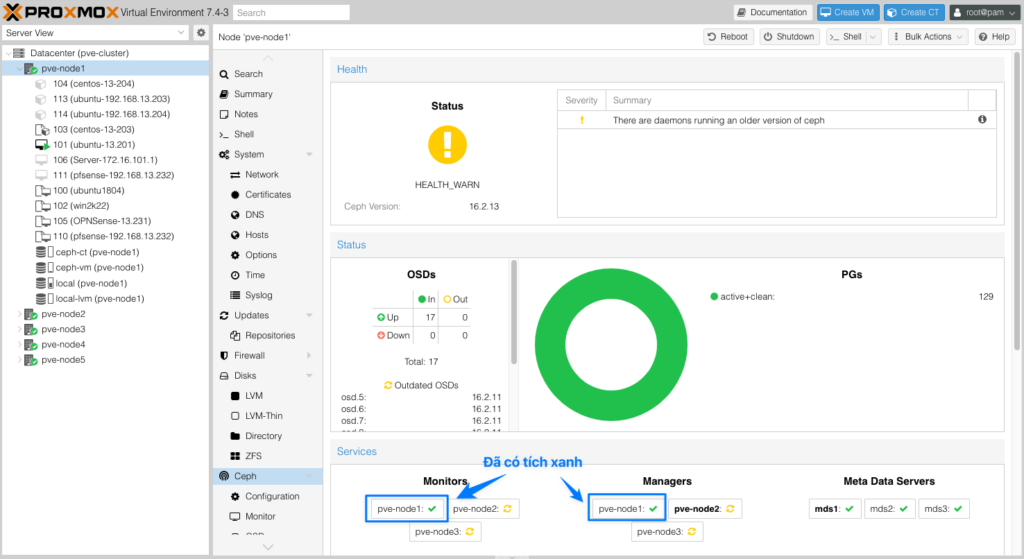Click the Repositories files icon
The width and height of the screenshot is (1024, 559).
click(x=235, y=336)
